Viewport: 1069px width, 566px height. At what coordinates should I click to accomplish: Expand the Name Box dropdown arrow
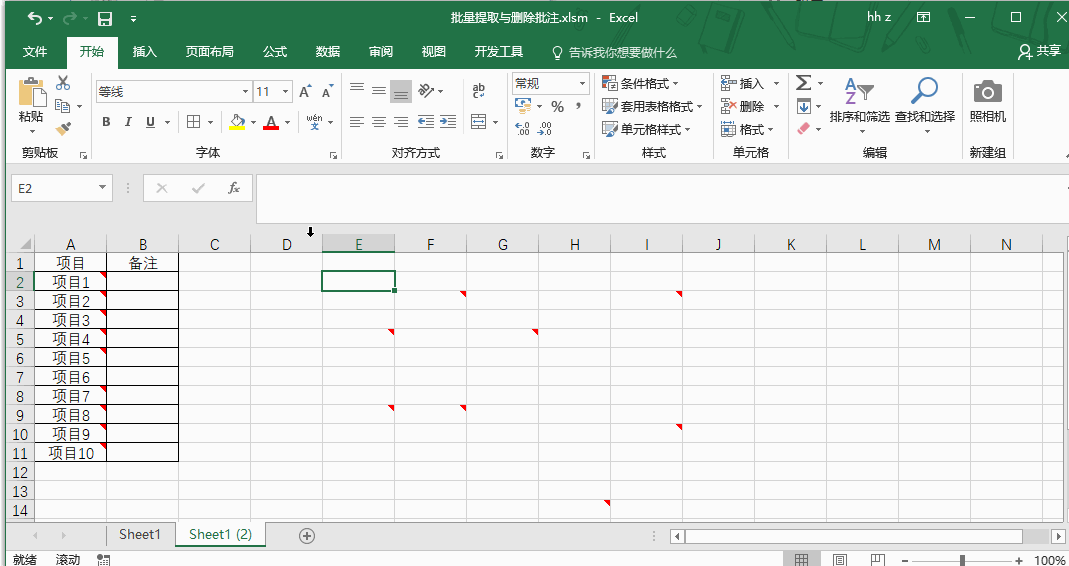coord(102,188)
